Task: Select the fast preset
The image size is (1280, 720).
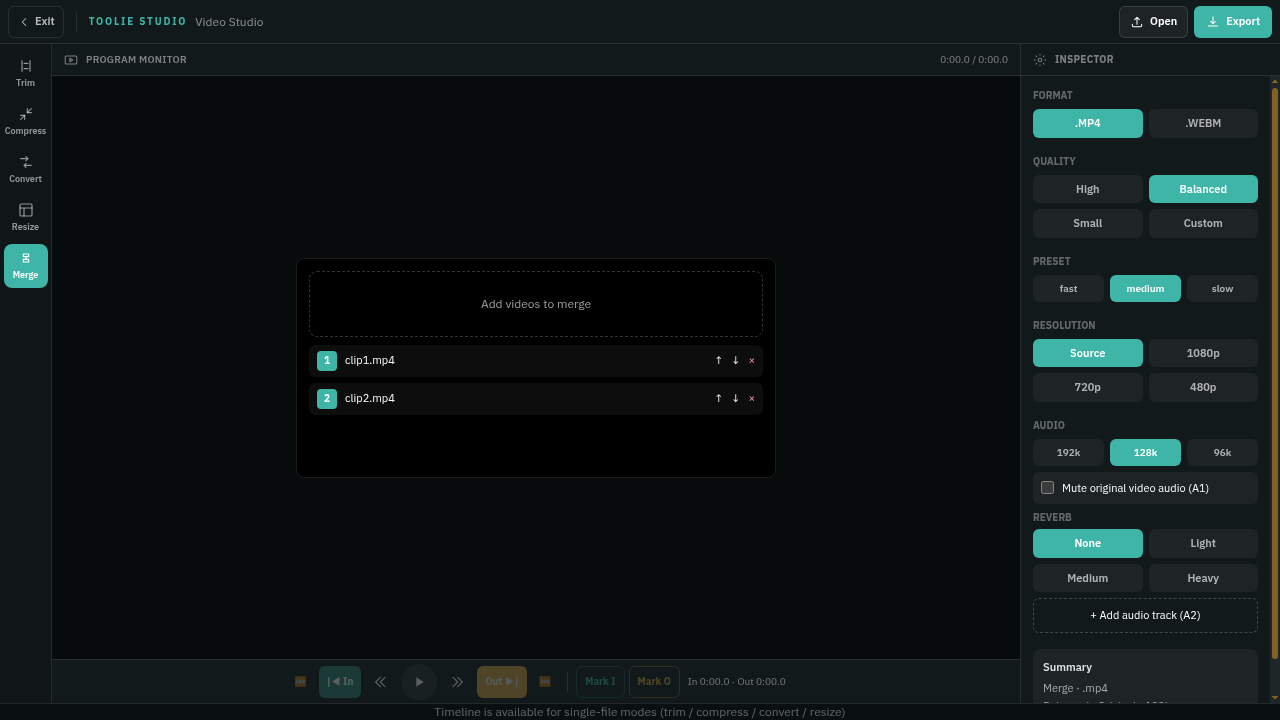Action: tap(1068, 288)
